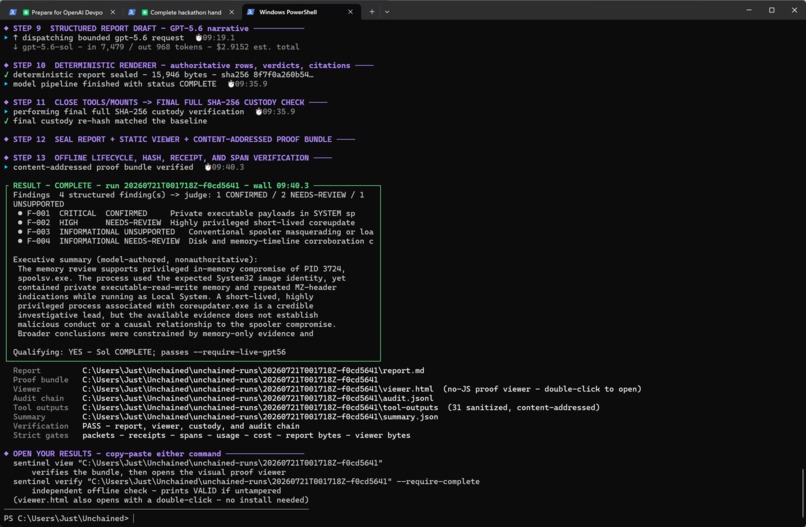Open the new tab profile dropdown chevron
Image resolution: width=806 pixels, height=527 pixels.
coord(387,12)
